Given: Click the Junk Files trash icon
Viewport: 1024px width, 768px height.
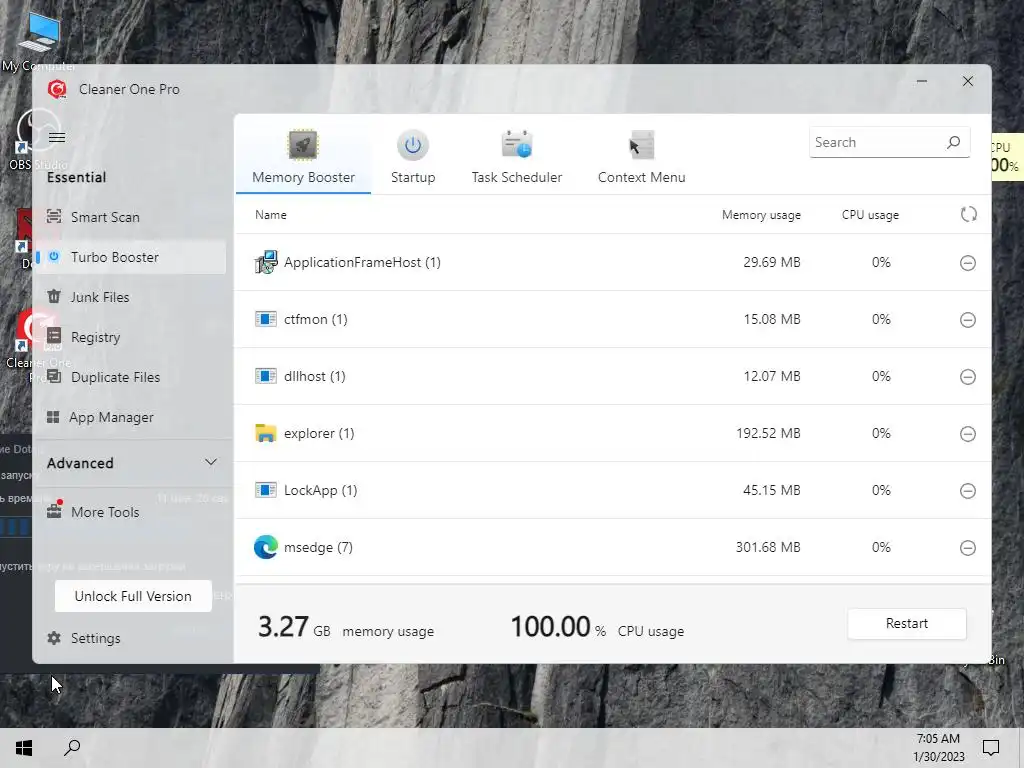Looking at the screenshot, I should click(54, 296).
